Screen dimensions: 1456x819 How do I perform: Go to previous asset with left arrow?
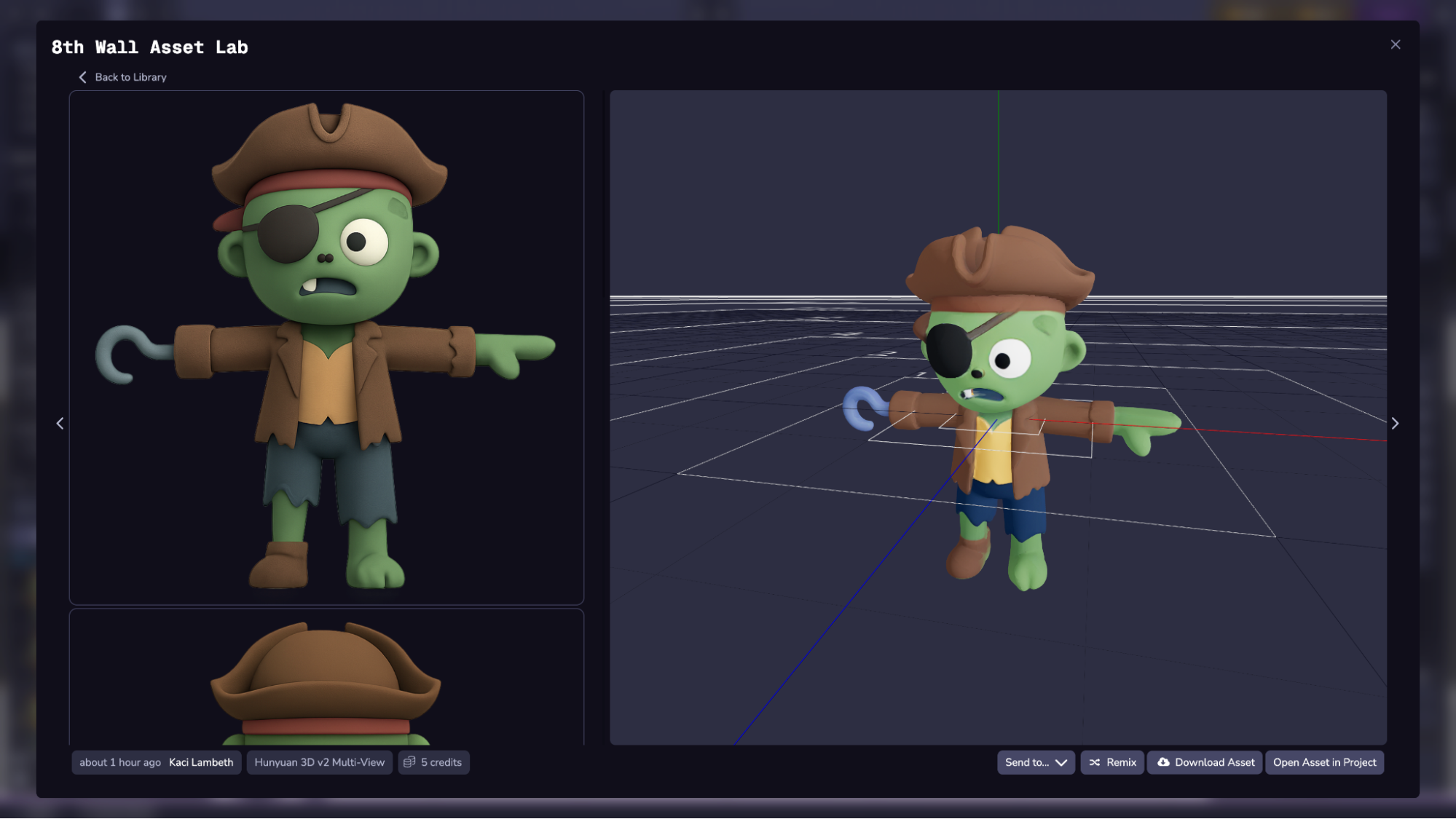tap(60, 423)
